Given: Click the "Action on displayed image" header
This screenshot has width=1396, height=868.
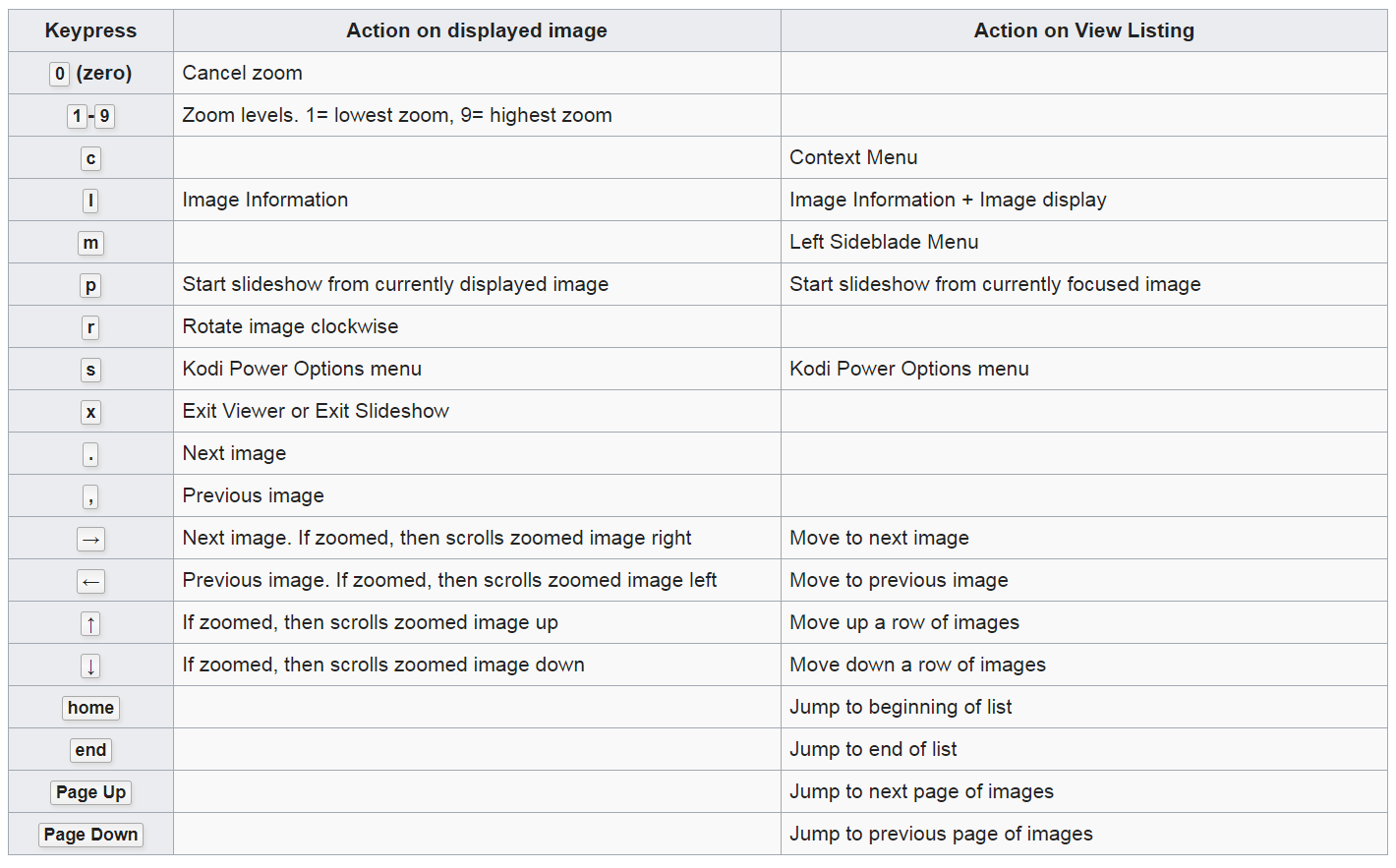Looking at the screenshot, I should 477,30.
